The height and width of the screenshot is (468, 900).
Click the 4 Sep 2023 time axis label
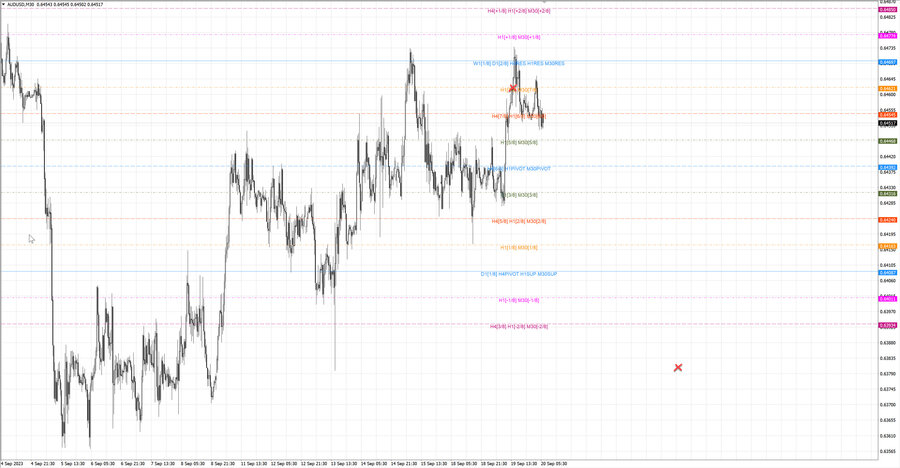pyautogui.click(x=12, y=463)
